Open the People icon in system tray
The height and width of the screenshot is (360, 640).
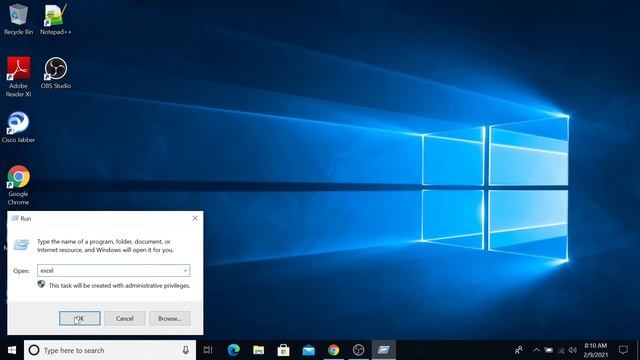(519, 350)
